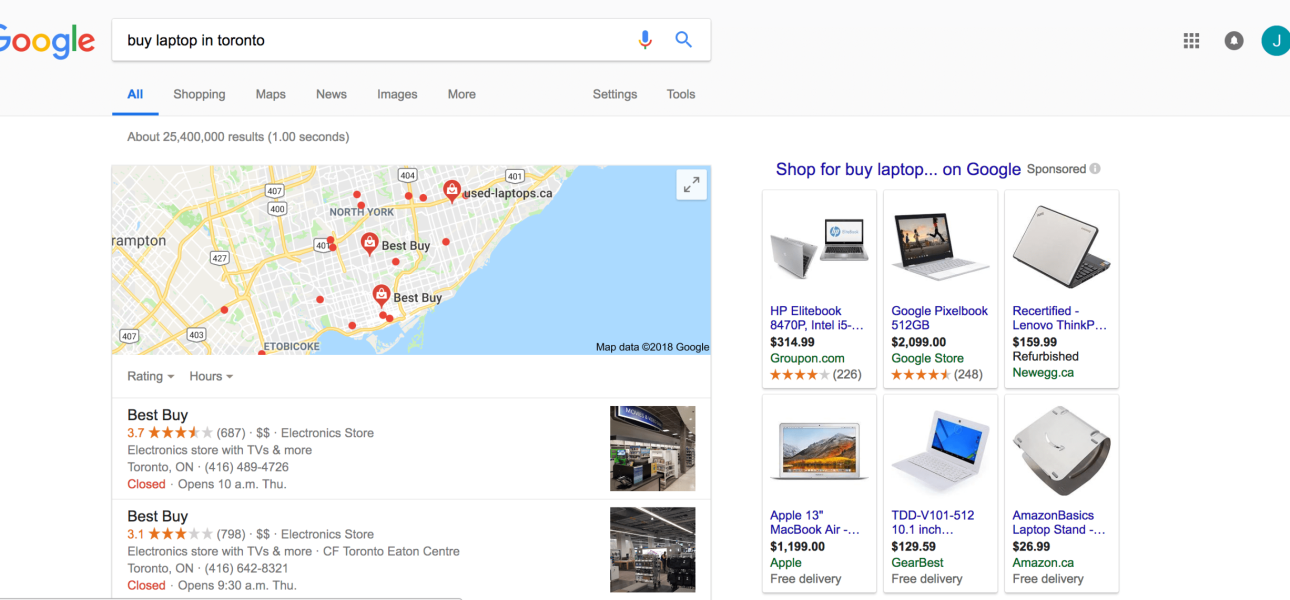Switch to the Shopping tab
The width and height of the screenshot is (1290, 600).
point(199,94)
